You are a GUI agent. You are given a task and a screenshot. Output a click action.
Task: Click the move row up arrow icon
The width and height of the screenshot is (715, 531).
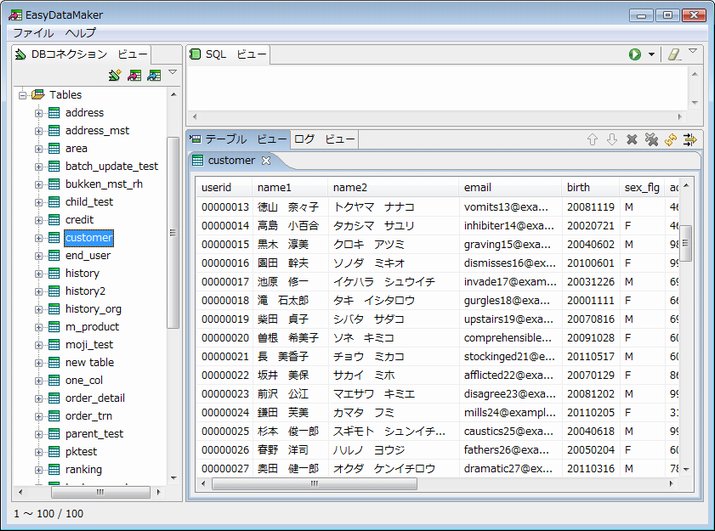(592, 140)
